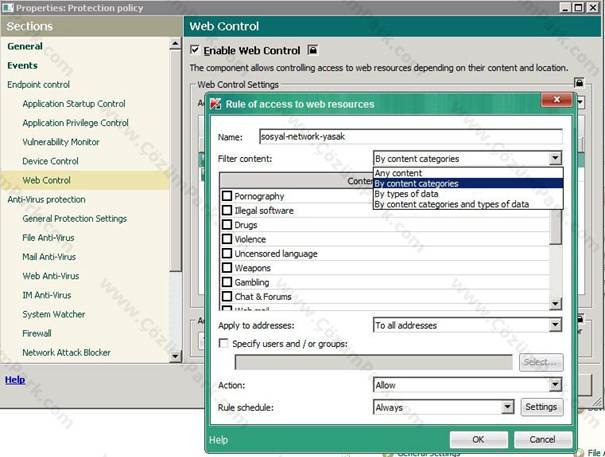The width and height of the screenshot is (605, 457).
Task: Close the Rule of access dialog
Action: [556, 100]
